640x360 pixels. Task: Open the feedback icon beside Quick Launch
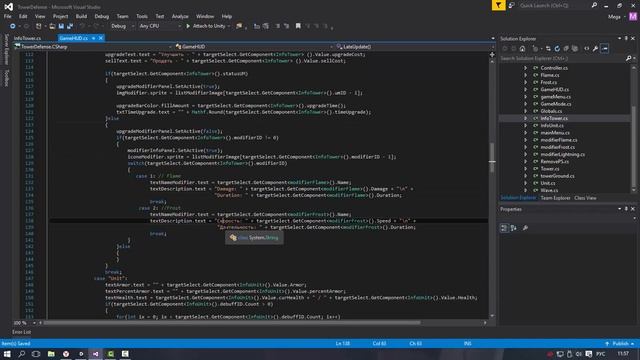(x=511, y=5)
